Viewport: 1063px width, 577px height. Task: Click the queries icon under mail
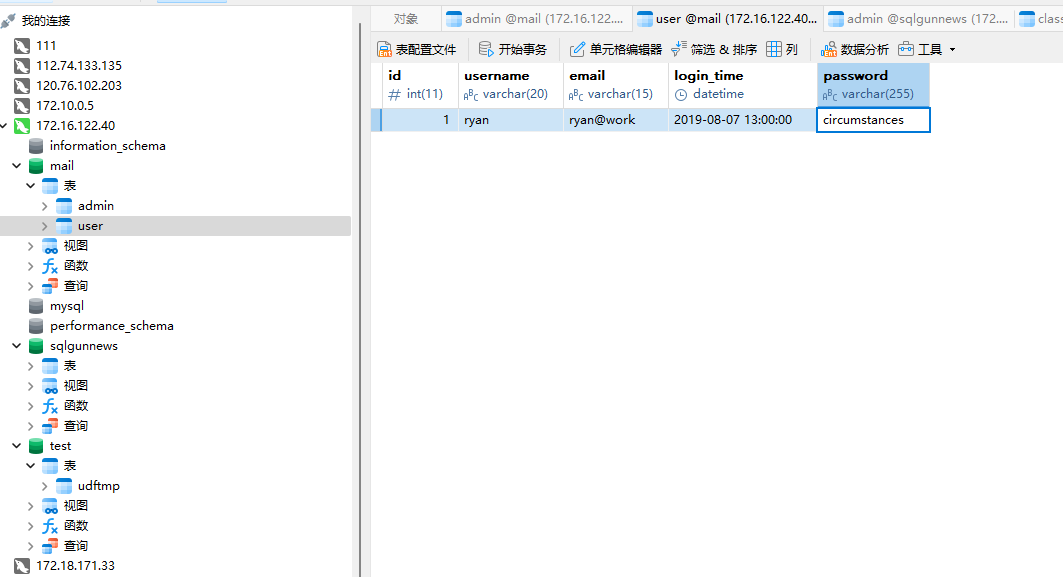(x=50, y=285)
